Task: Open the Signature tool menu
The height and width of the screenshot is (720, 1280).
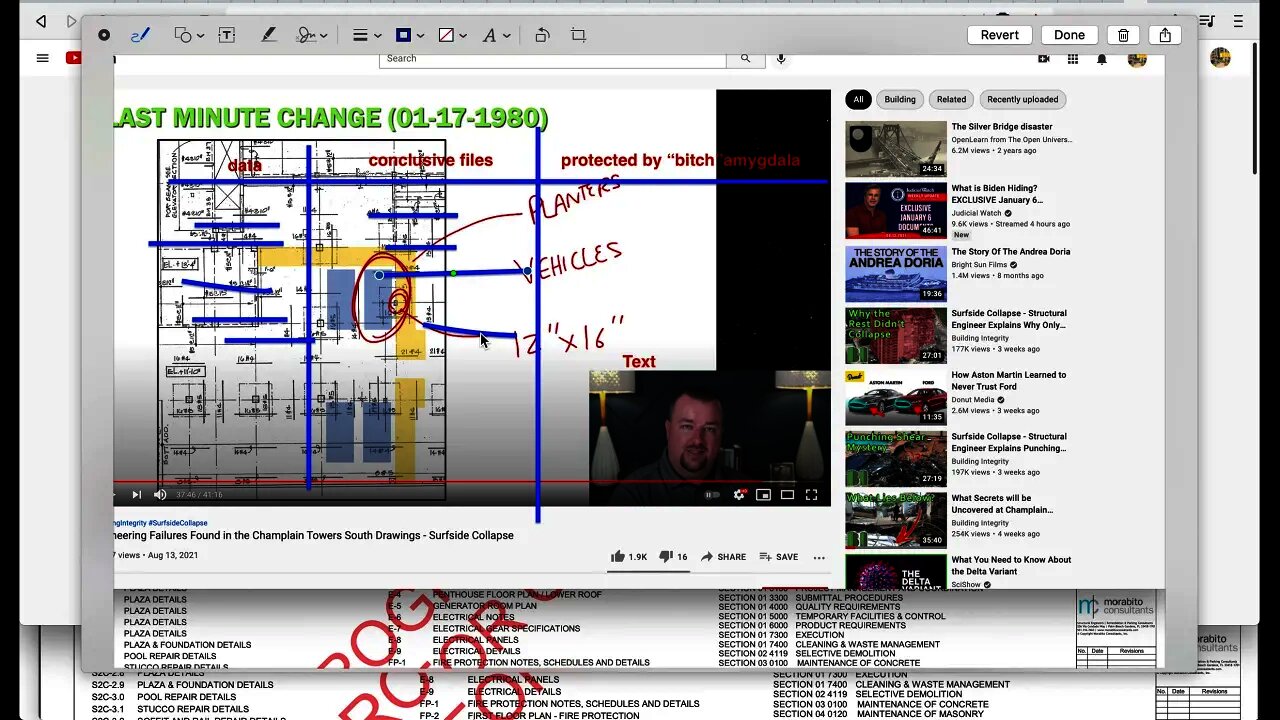Action: [311, 35]
